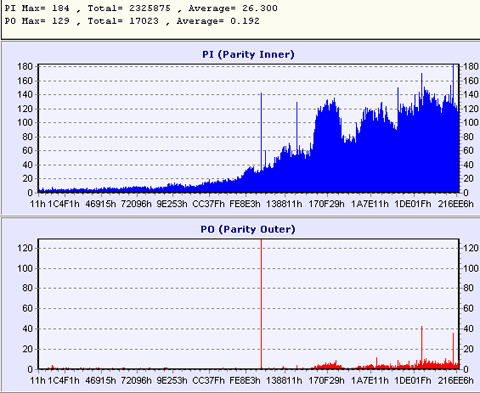
Task: Click the 9E253h label under the PO chart
Action: click(x=172, y=380)
